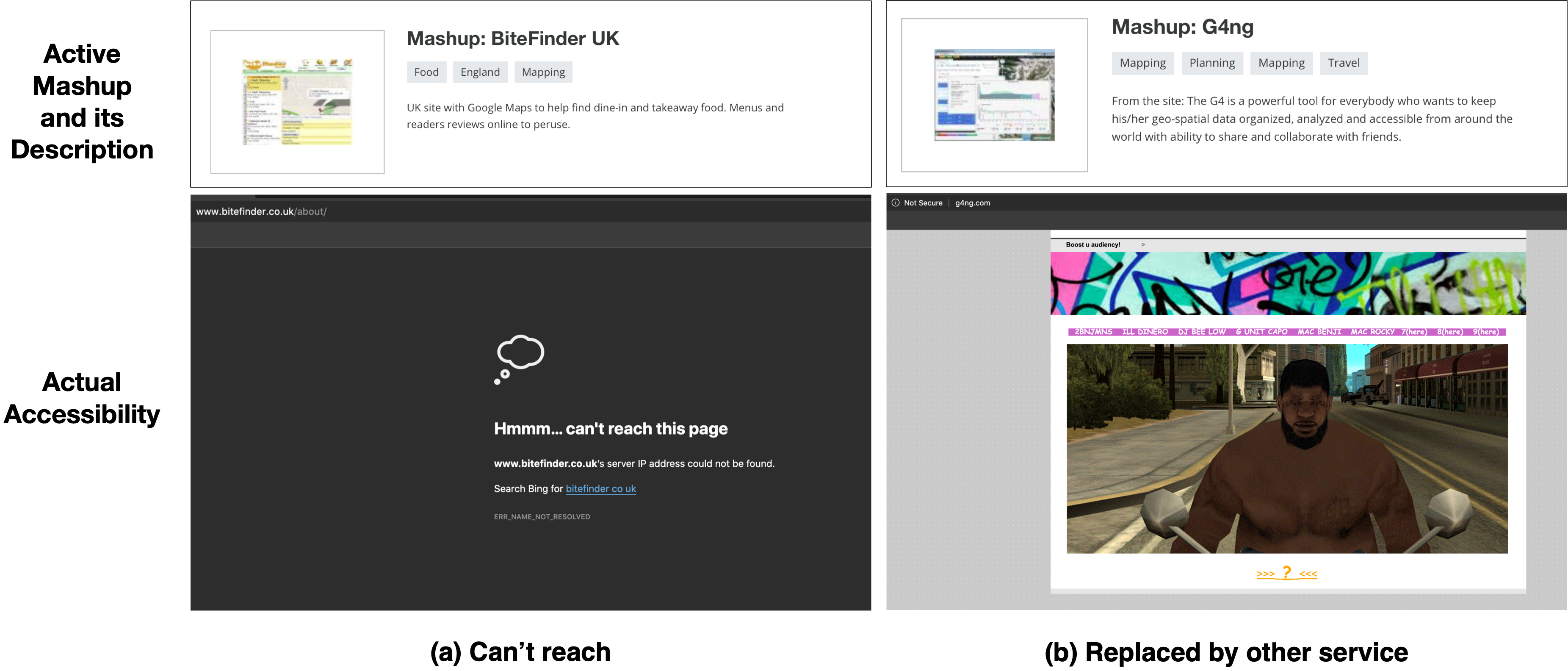Select the Planning tag
1568x671 pixels.
[x=1212, y=63]
